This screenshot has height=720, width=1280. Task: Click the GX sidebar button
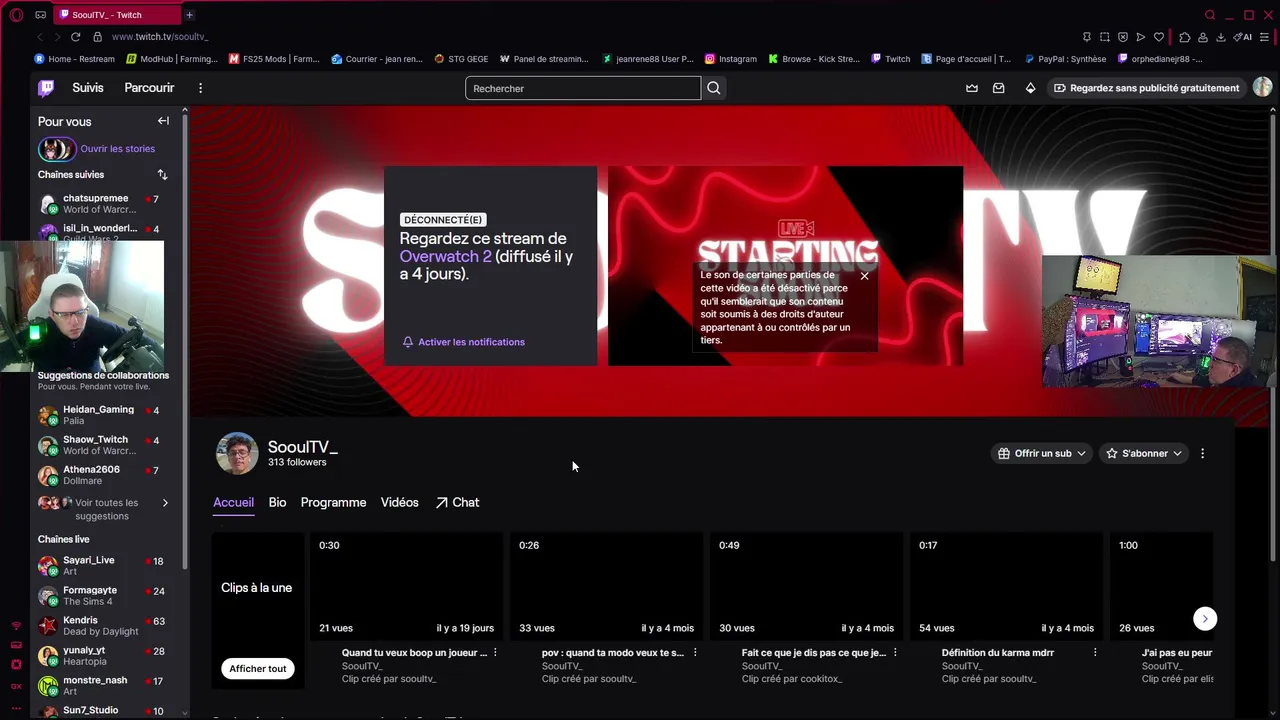coord(16,686)
